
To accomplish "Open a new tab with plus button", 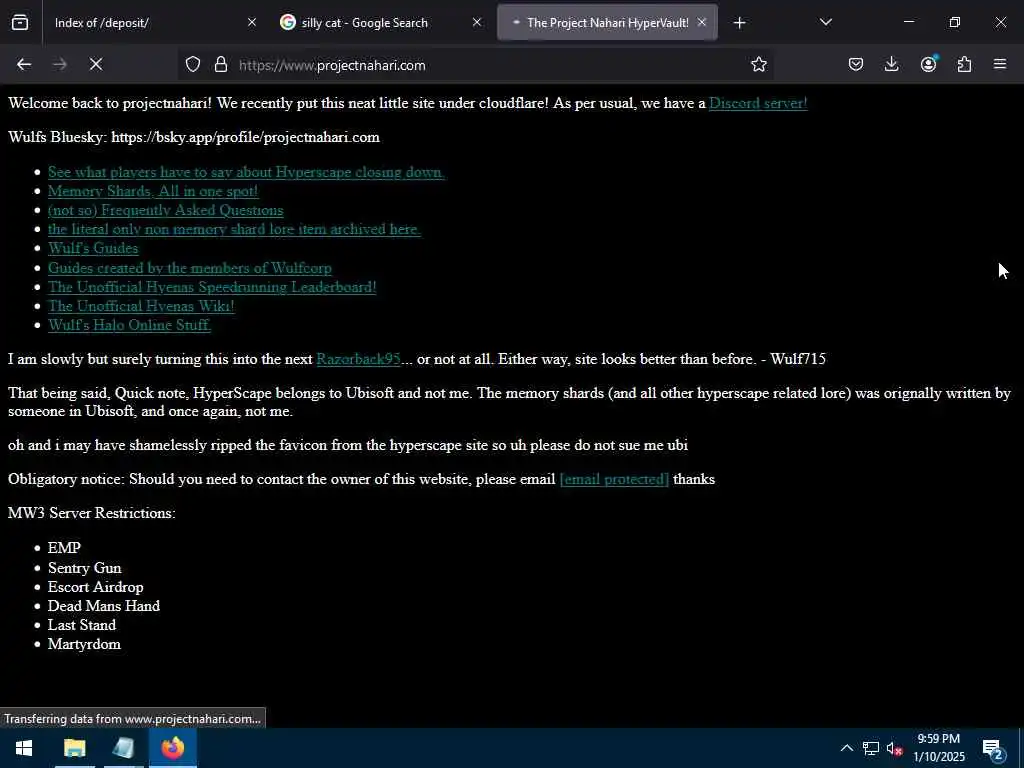I will 739,23.
